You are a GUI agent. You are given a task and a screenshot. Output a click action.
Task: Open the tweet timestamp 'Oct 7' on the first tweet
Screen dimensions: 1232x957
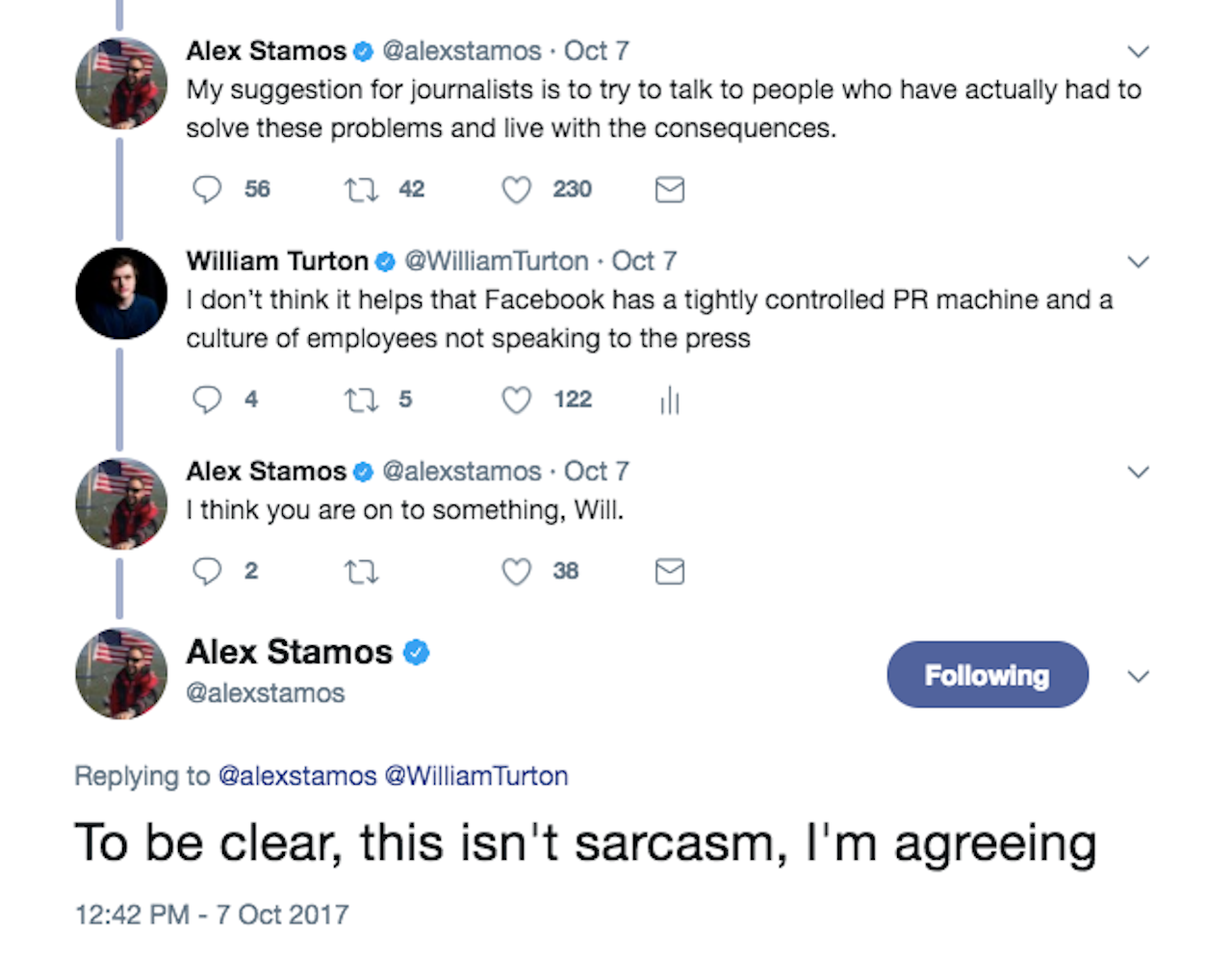[x=596, y=50]
